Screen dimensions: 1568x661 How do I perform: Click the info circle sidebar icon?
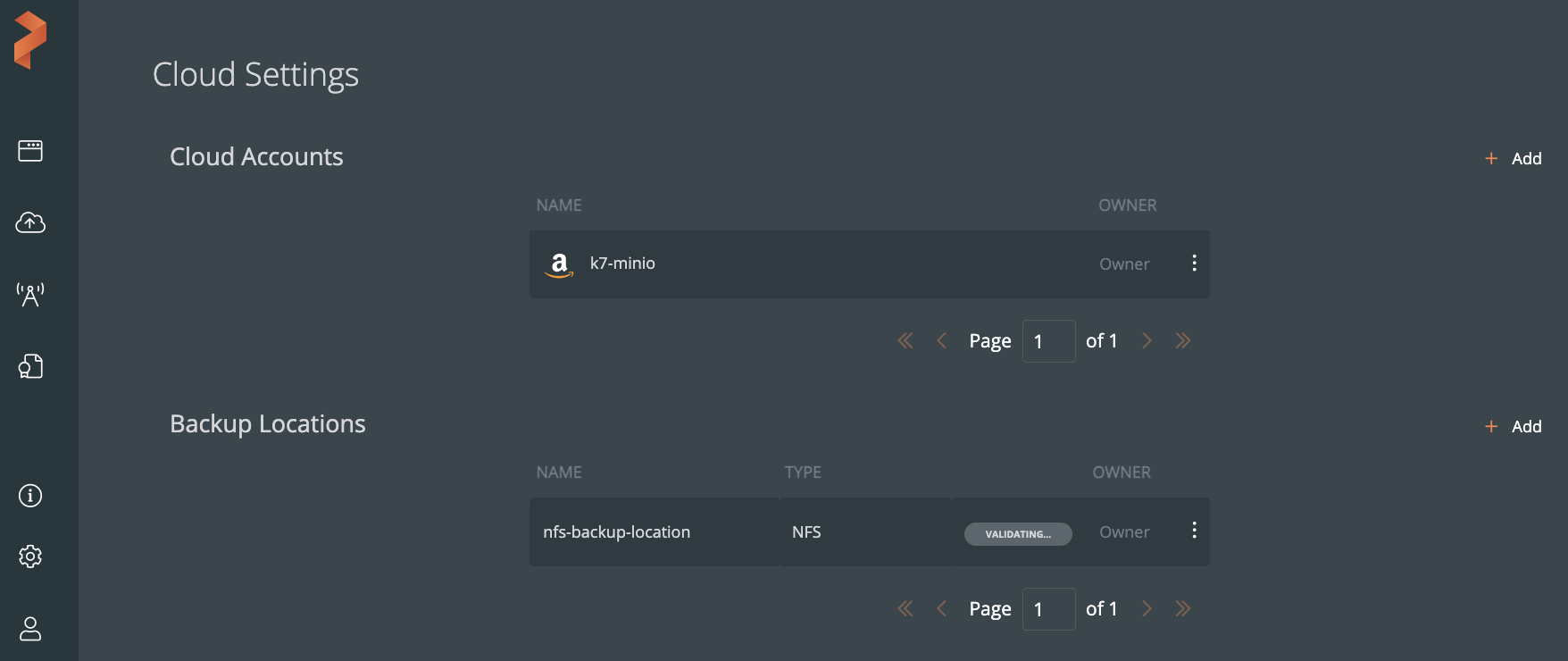point(30,496)
